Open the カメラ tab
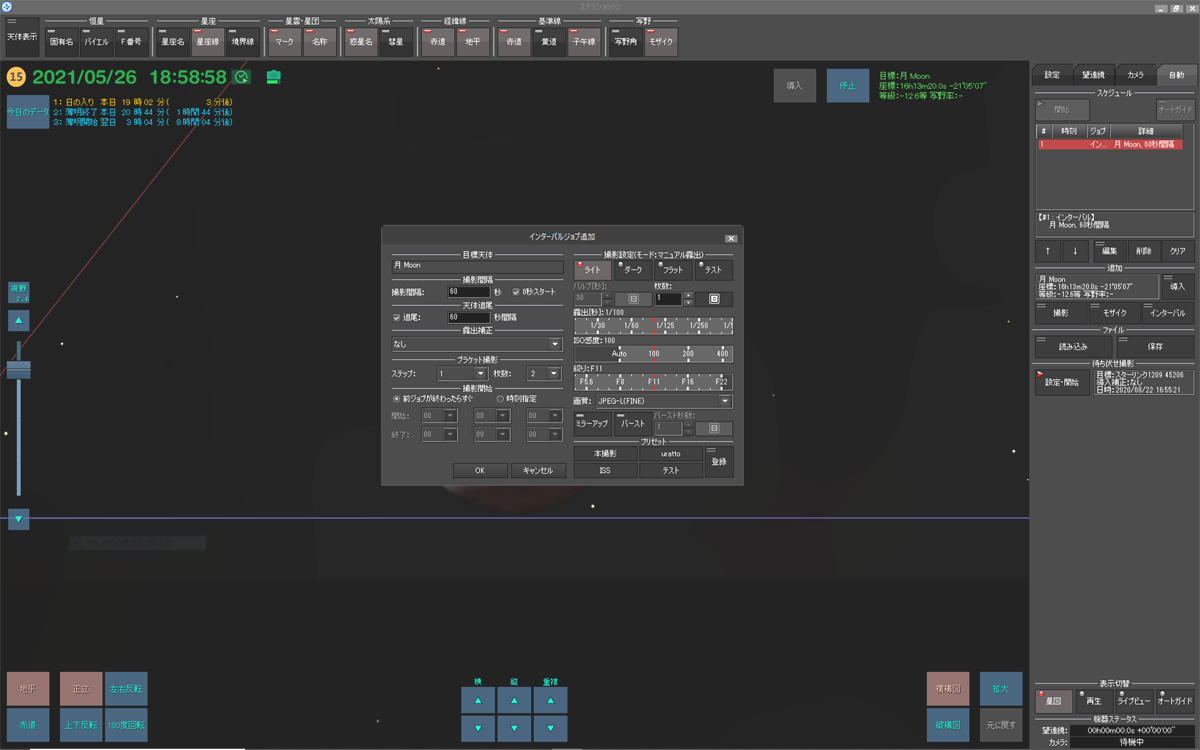The width and height of the screenshot is (1200, 750). (x=1135, y=75)
